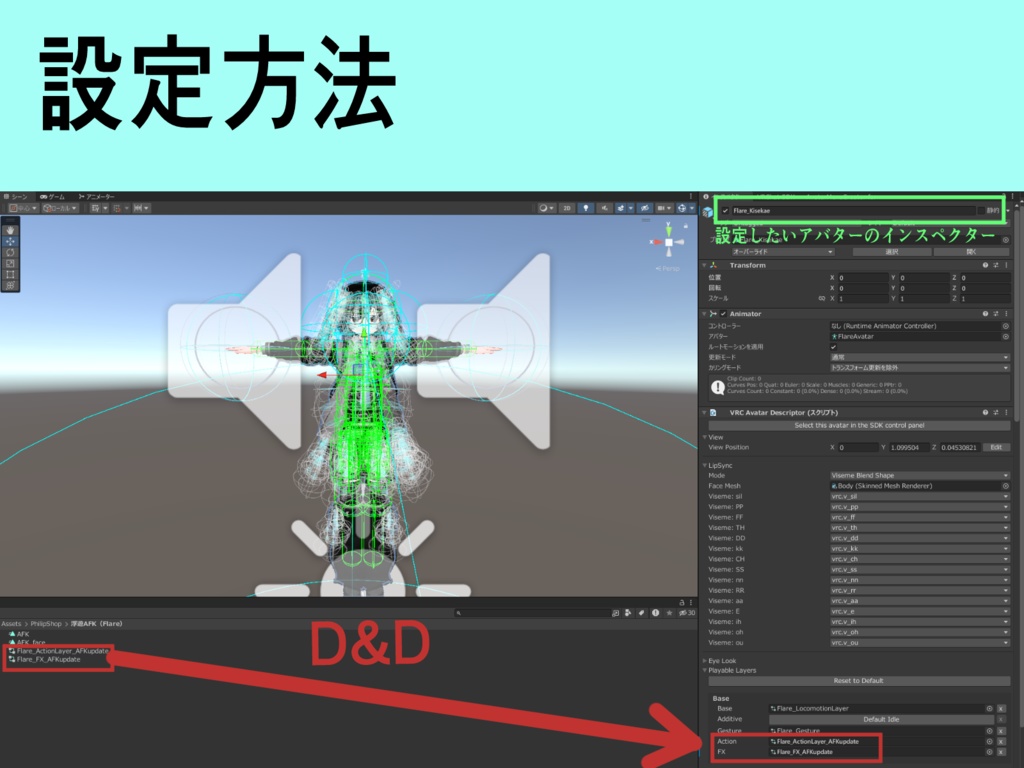Toggle scene view audio icon
This screenshot has height=768, width=1024.
(x=605, y=208)
